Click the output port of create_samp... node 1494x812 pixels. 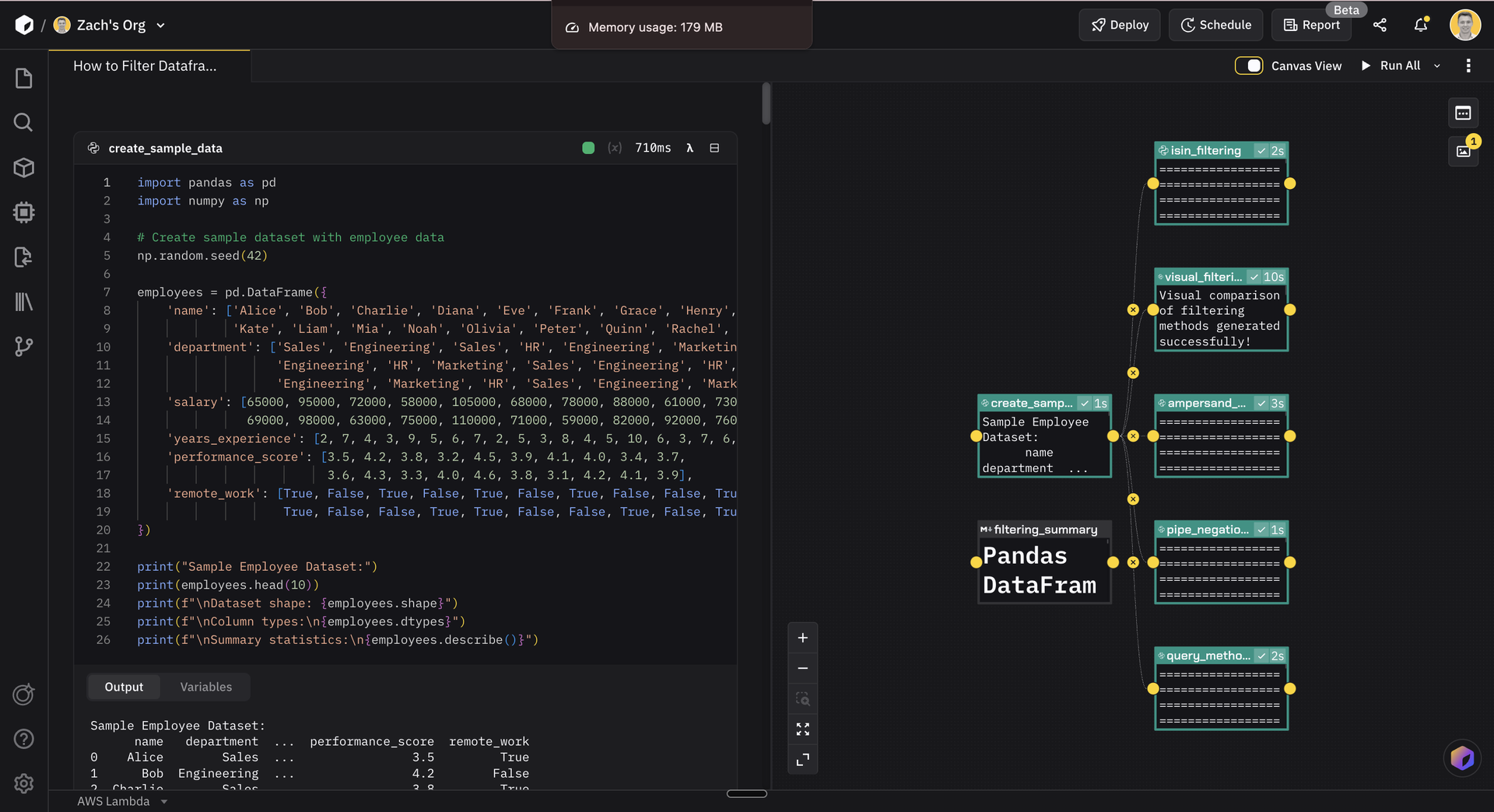pyautogui.click(x=1113, y=436)
